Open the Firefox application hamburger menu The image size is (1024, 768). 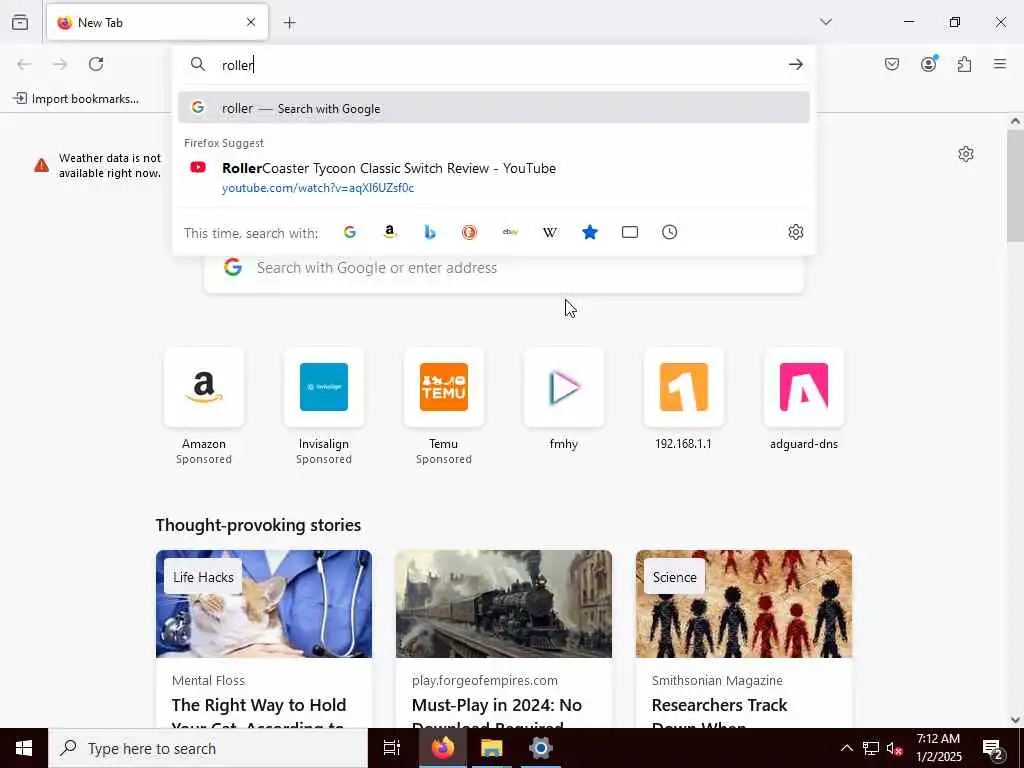click(1000, 64)
